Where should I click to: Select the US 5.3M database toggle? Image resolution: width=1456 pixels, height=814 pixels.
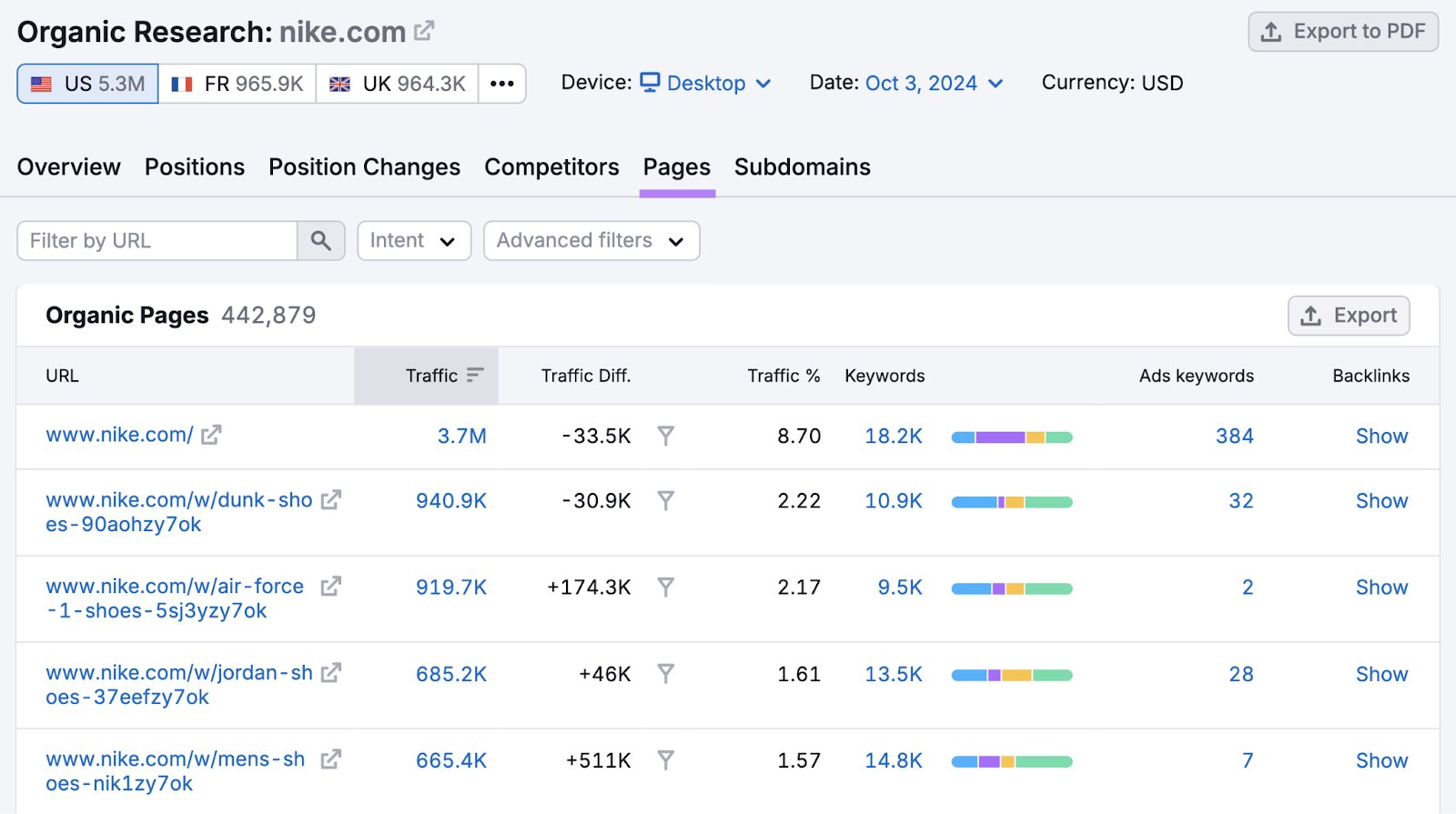coord(88,84)
